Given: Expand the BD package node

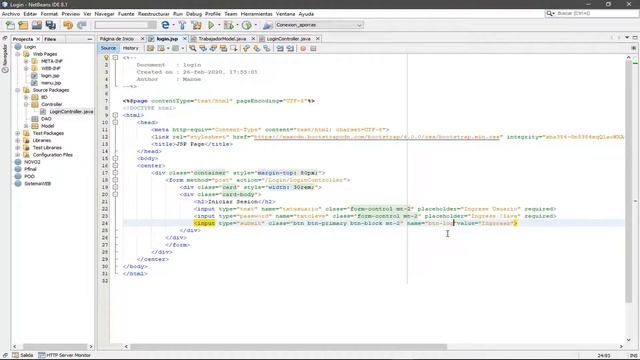Looking at the screenshot, I should 26,98.
